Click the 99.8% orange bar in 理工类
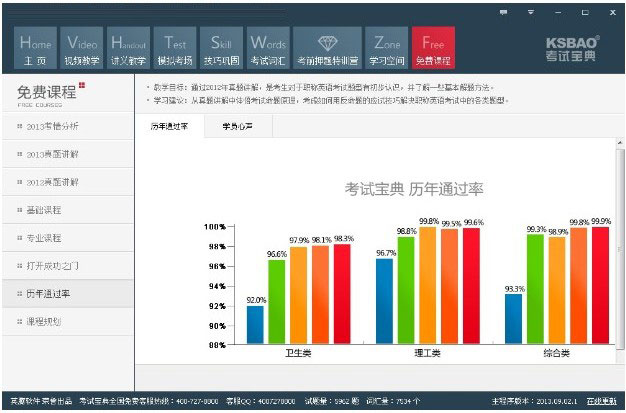The image size is (626, 413). [x=428, y=285]
